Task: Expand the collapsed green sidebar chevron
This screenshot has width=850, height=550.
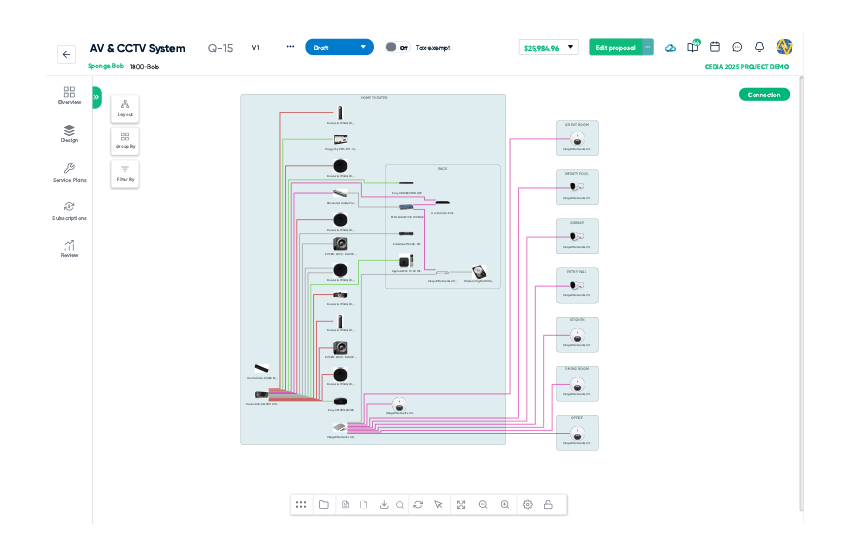Action: (x=96, y=97)
